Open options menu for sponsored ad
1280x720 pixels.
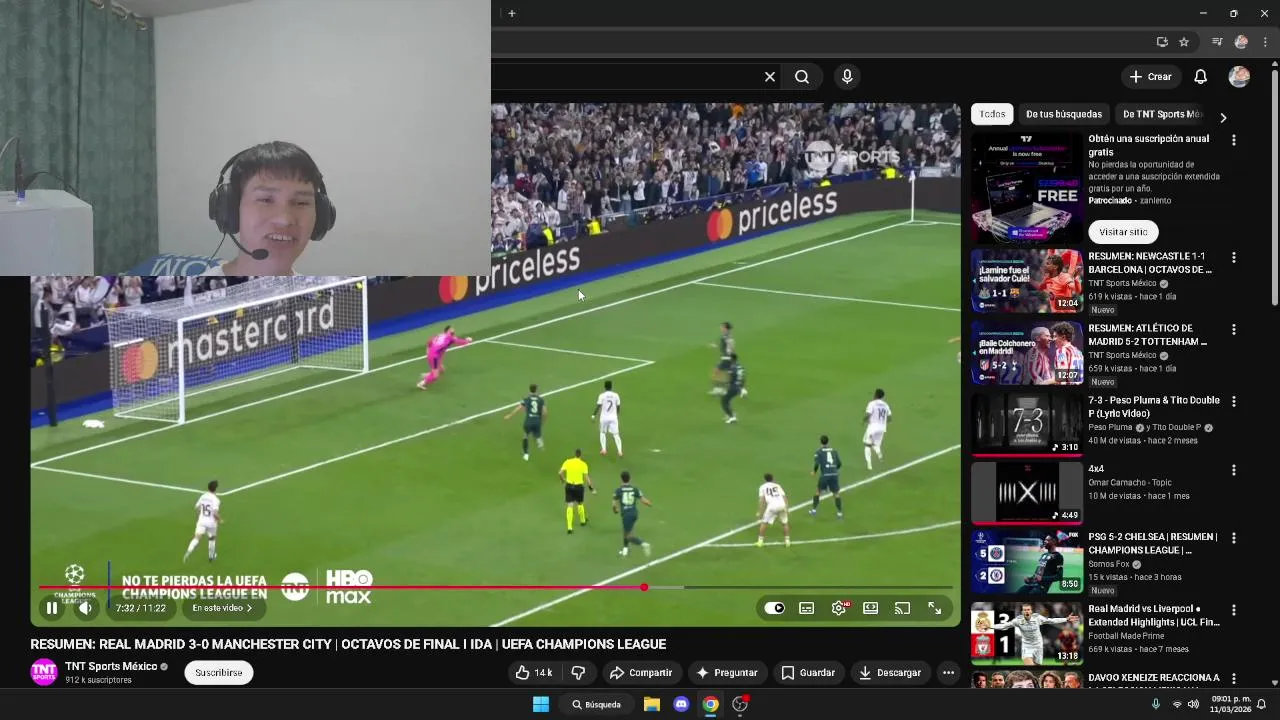click(x=1234, y=140)
